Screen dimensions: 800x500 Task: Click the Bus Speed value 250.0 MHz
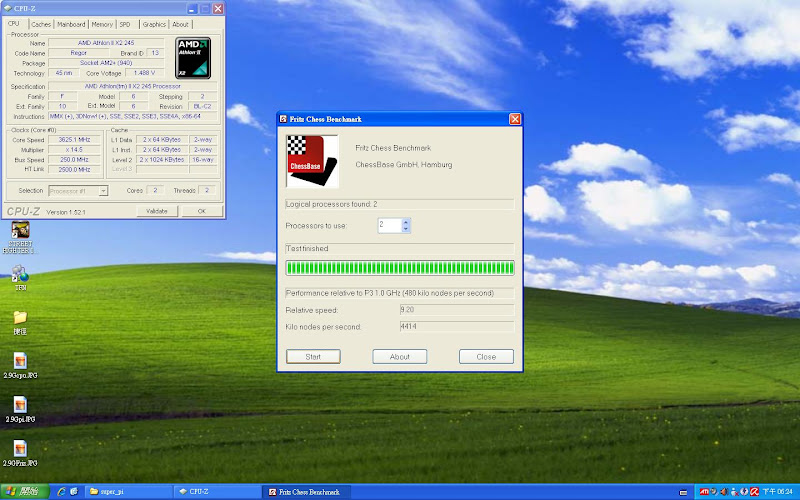click(74, 160)
